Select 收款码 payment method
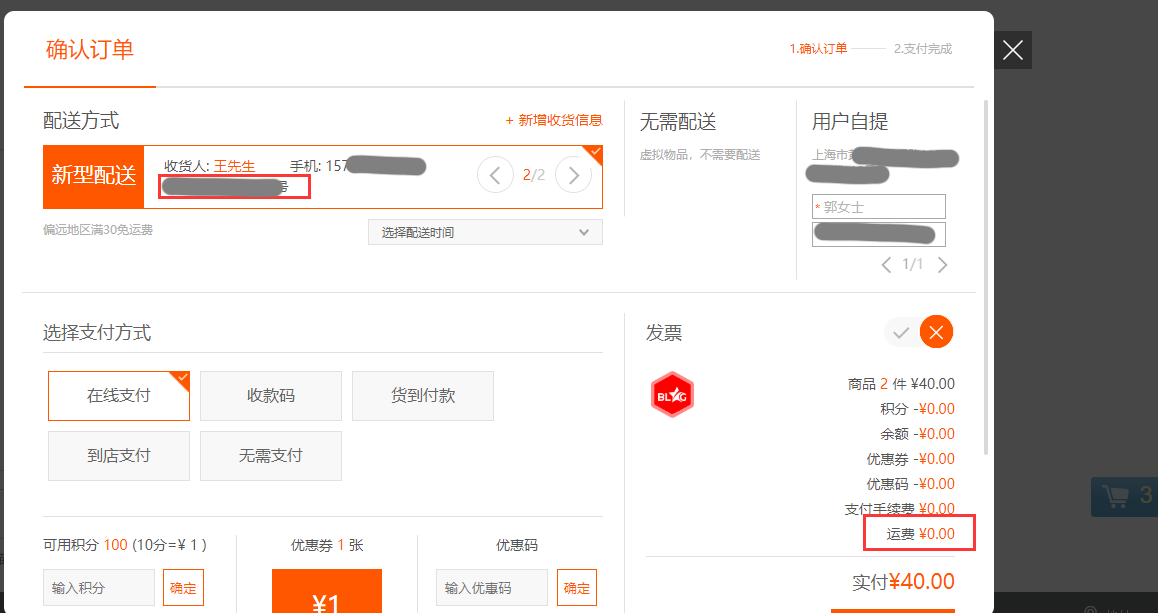 (271, 396)
